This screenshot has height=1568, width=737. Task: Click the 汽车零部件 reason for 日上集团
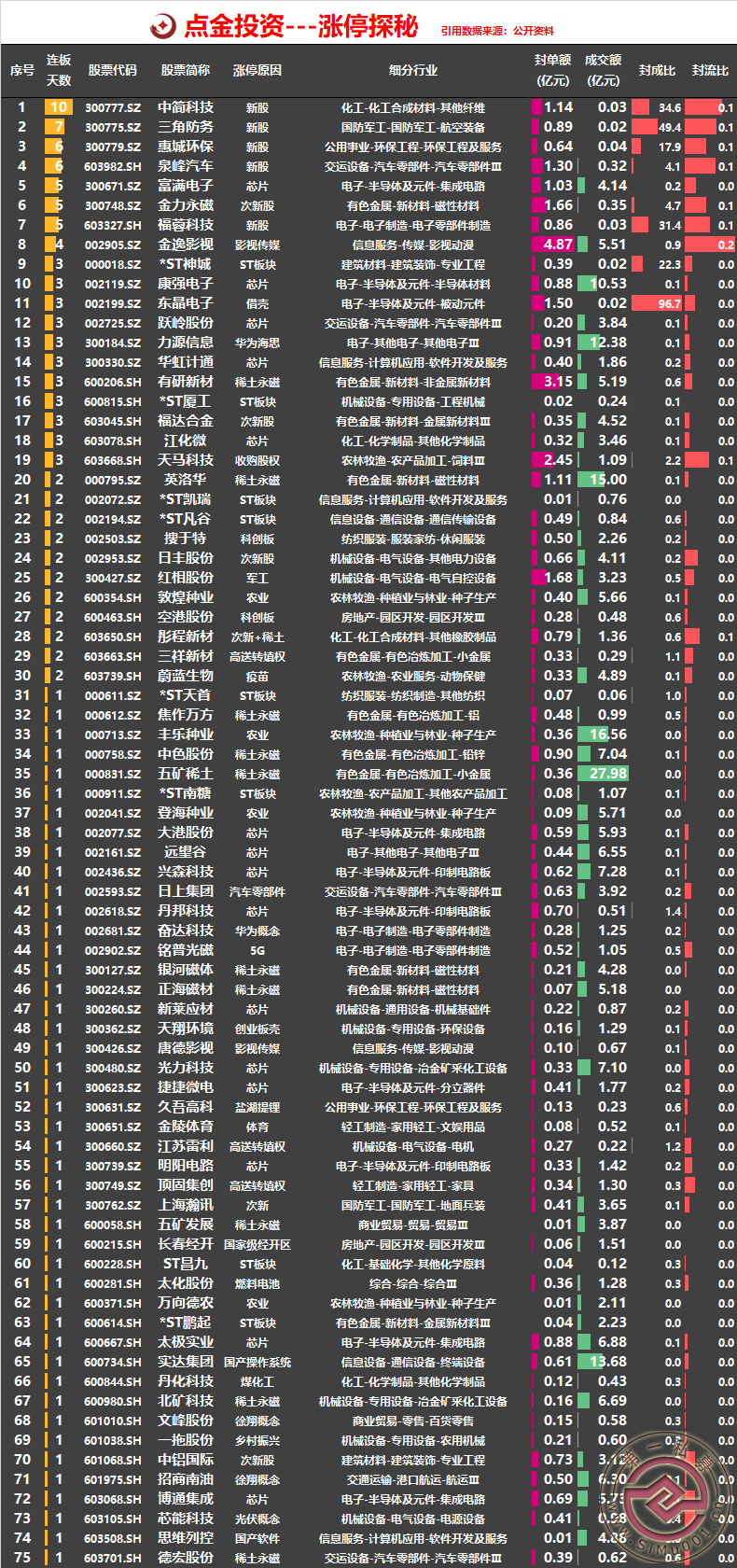(257, 892)
